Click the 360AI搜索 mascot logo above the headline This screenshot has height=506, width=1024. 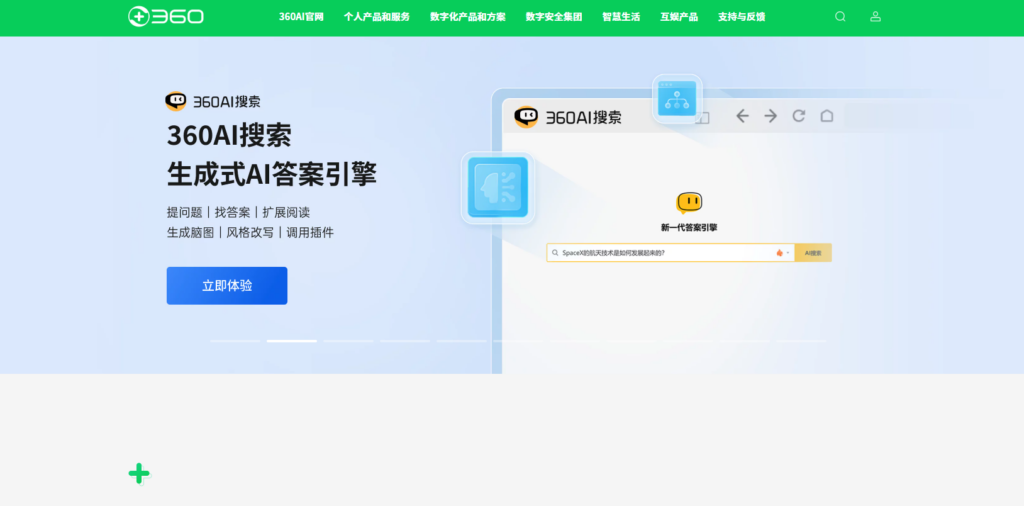pyautogui.click(x=176, y=101)
